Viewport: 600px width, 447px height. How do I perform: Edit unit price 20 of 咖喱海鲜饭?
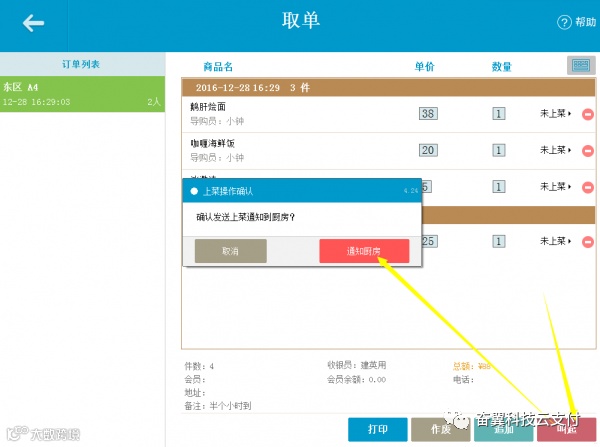coord(428,150)
